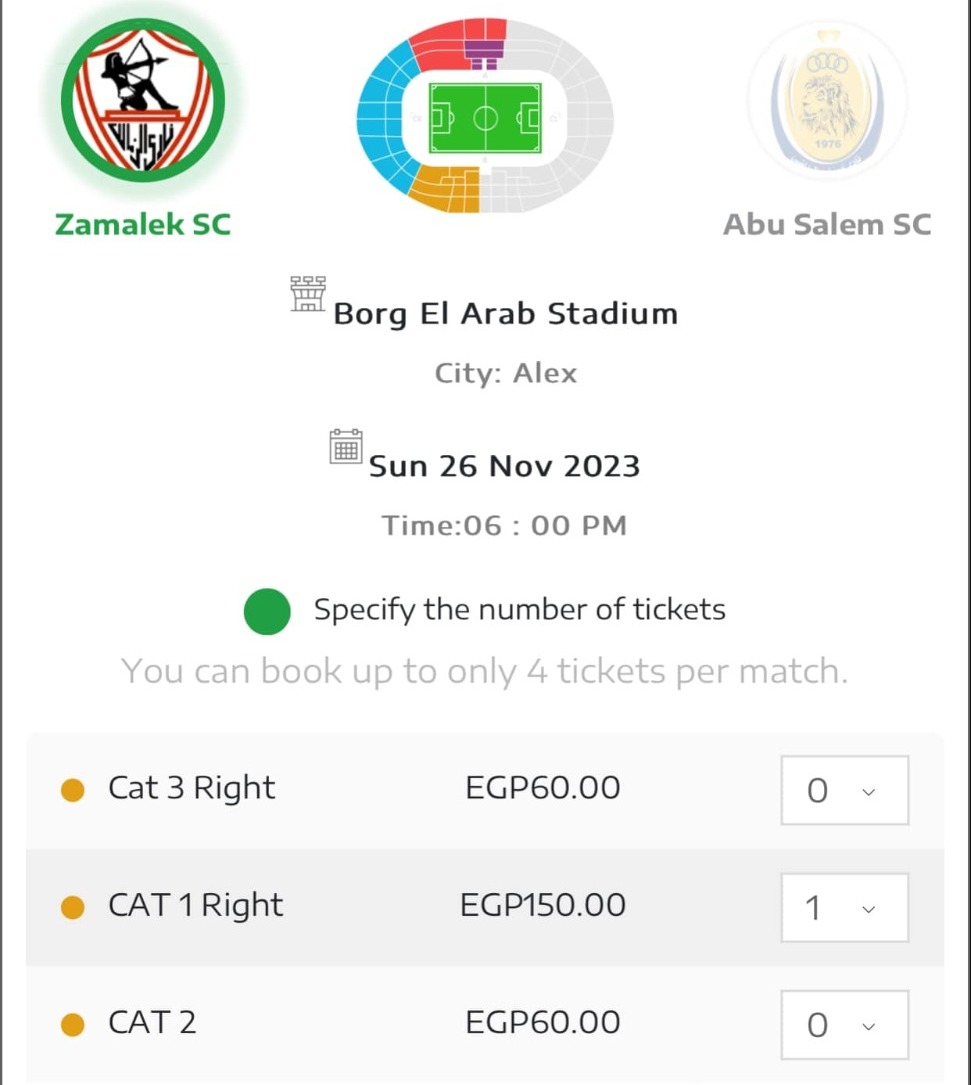Image resolution: width=971 pixels, height=1085 pixels.
Task: Click the Abu Salem SC club logo
Action: coord(826,100)
